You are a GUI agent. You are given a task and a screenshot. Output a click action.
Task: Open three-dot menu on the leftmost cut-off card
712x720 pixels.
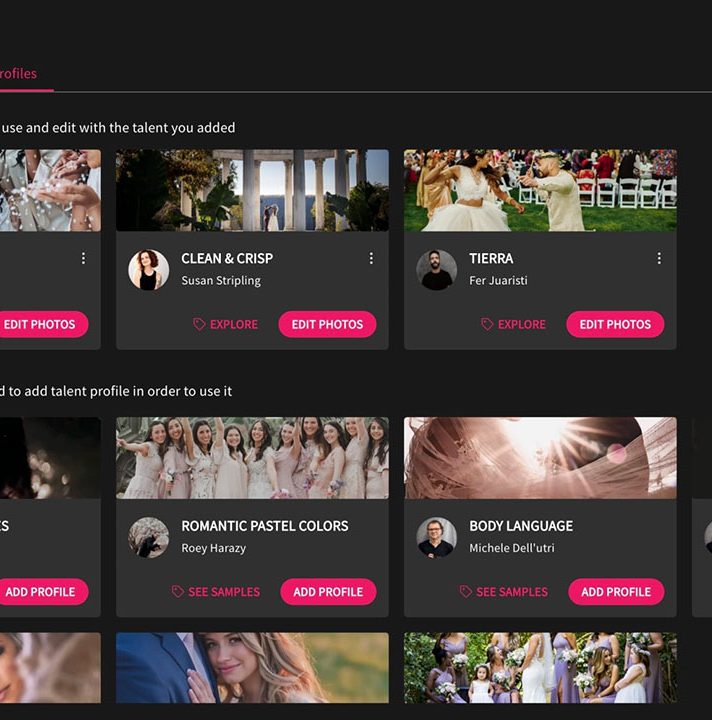83,258
